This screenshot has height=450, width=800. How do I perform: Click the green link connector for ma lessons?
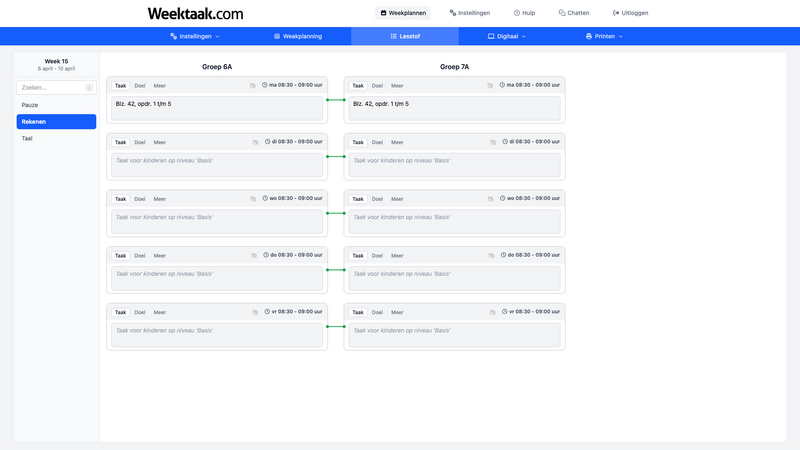(336, 100)
